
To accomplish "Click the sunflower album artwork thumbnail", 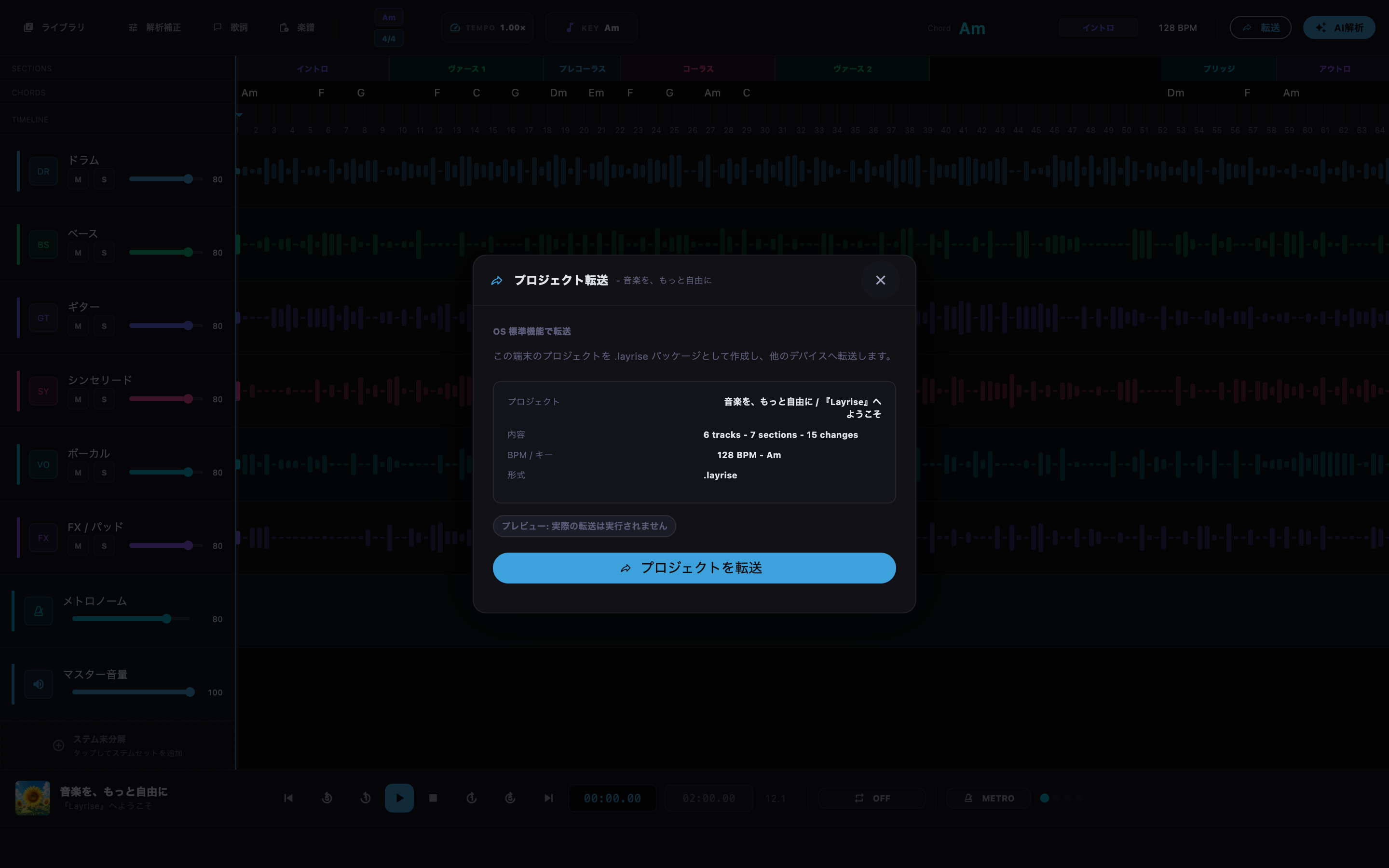I will (33, 798).
